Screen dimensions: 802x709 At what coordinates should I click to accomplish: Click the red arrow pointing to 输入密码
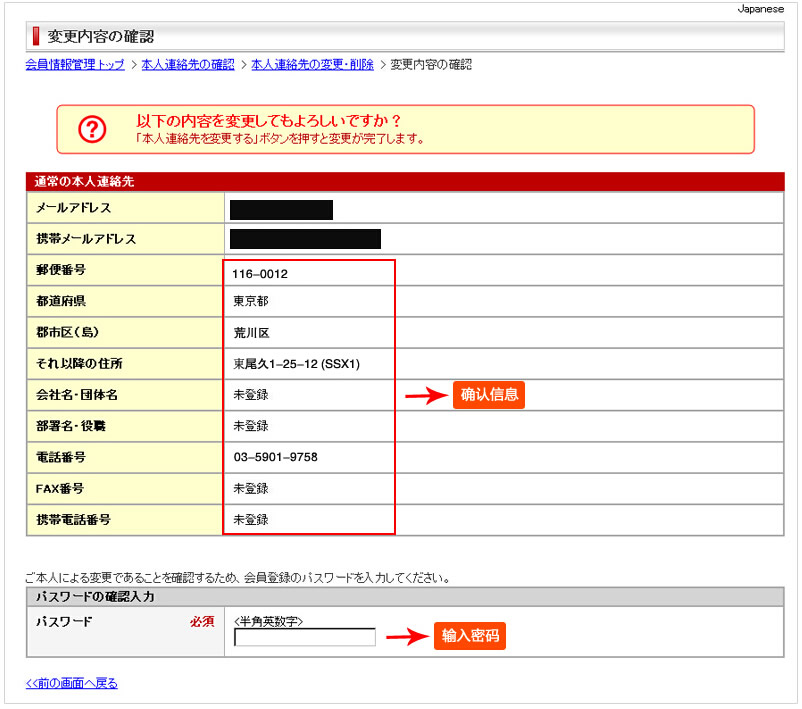click(x=405, y=637)
